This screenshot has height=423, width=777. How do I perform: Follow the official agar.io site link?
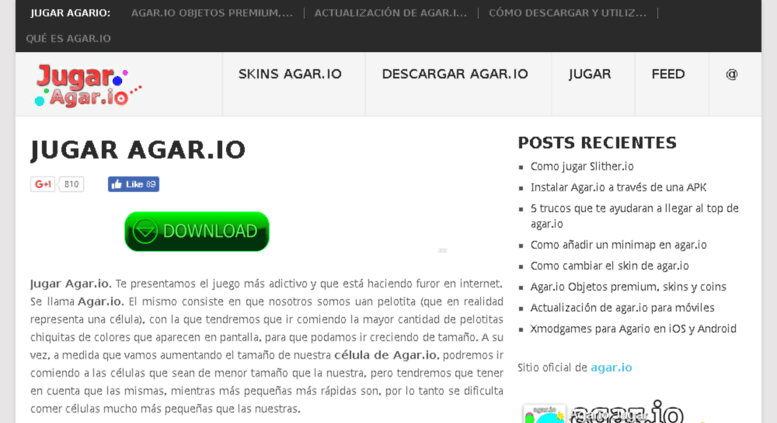[611, 368]
